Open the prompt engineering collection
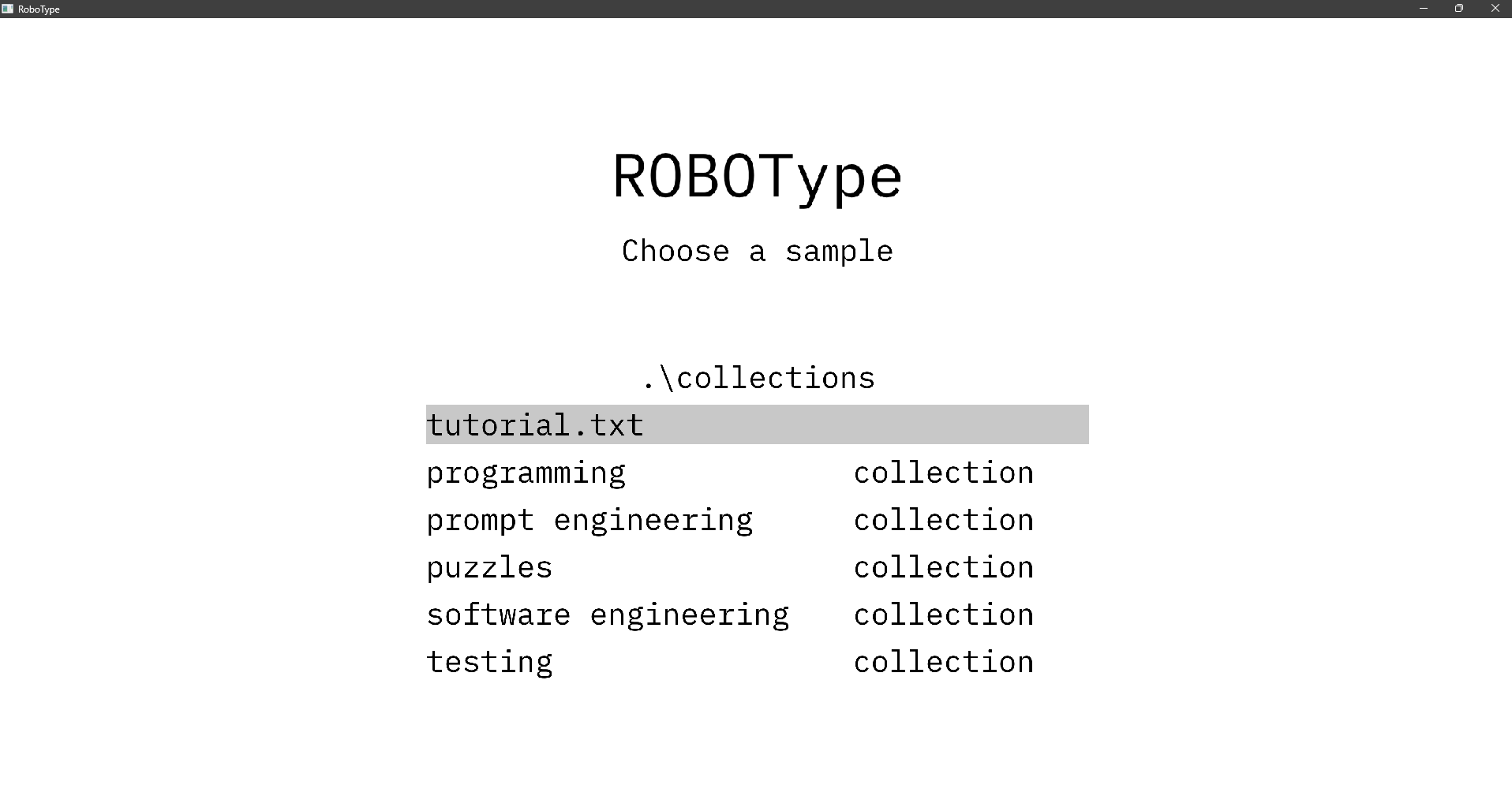 pyautogui.click(x=589, y=520)
